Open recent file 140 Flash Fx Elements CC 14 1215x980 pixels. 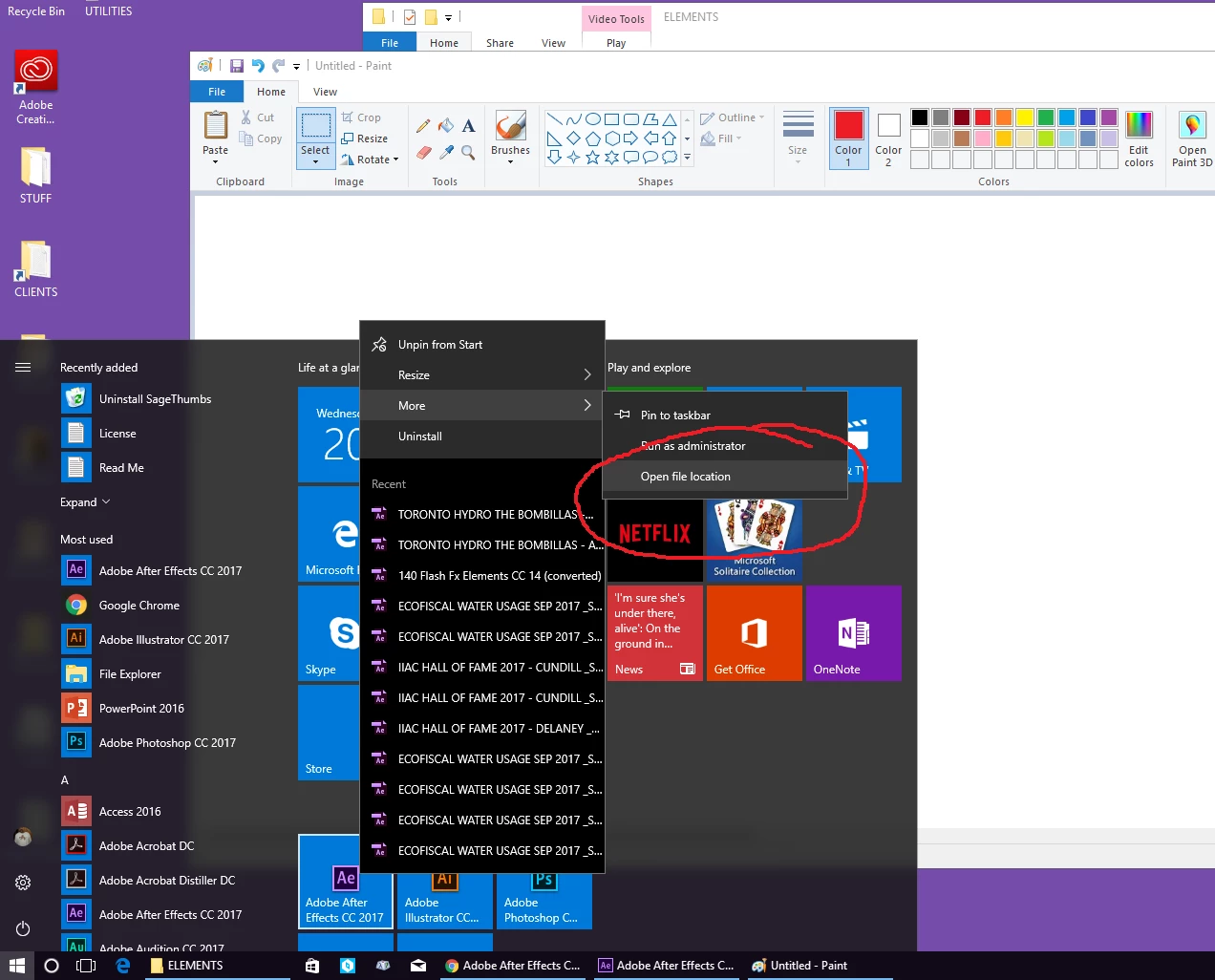482,576
